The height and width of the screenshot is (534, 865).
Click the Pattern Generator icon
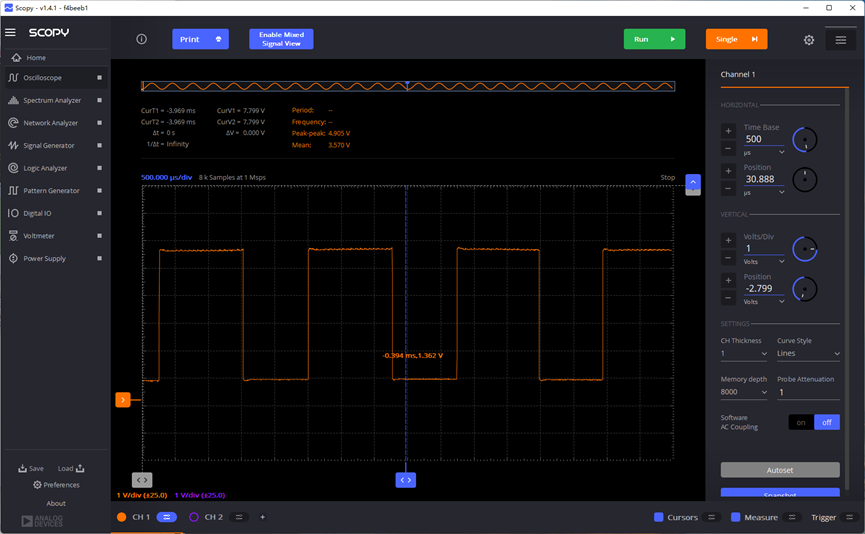pyautogui.click(x=13, y=190)
